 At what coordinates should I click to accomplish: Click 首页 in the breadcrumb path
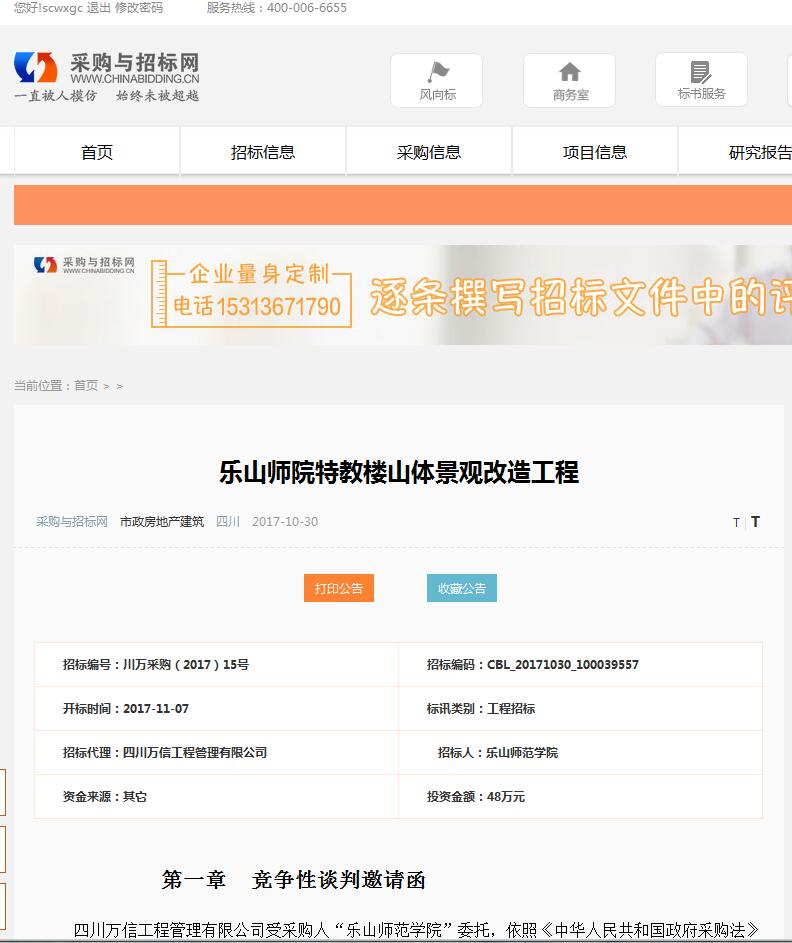pos(86,385)
